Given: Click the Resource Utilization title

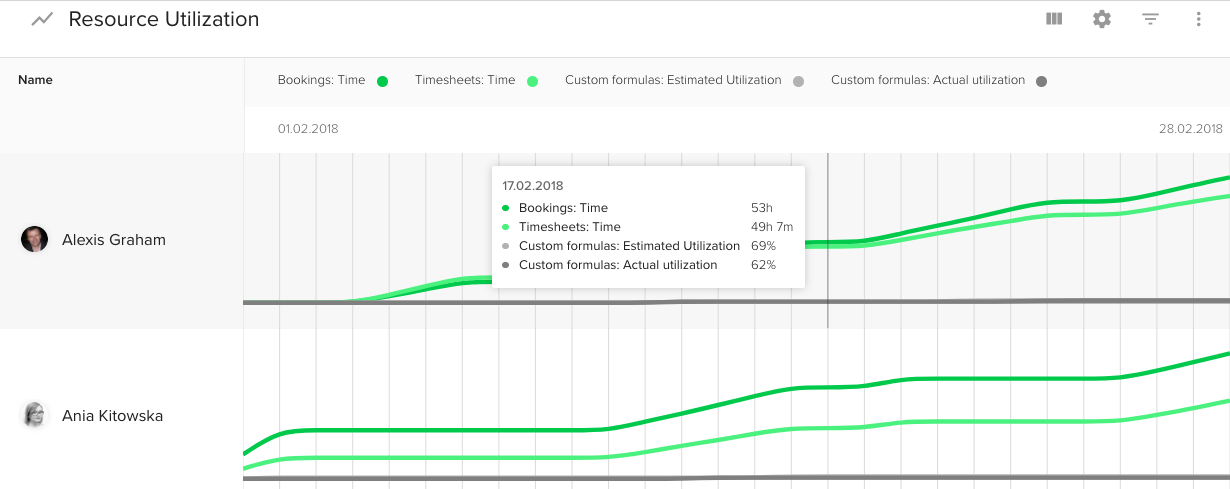Looking at the screenshot, I should (164, 19).
